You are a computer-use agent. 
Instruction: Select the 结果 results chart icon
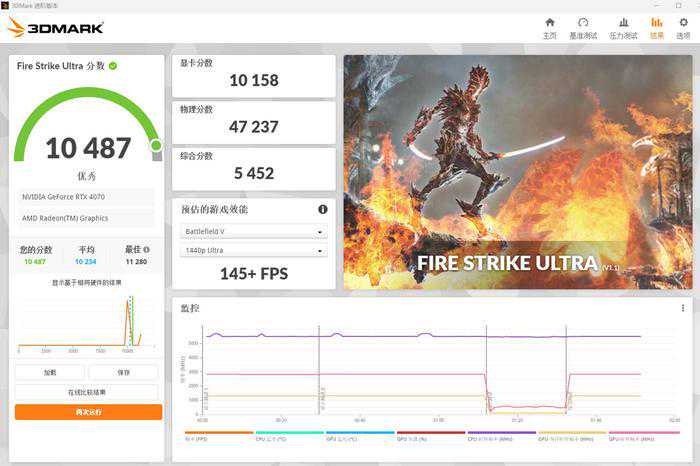(x=656, y=27)
